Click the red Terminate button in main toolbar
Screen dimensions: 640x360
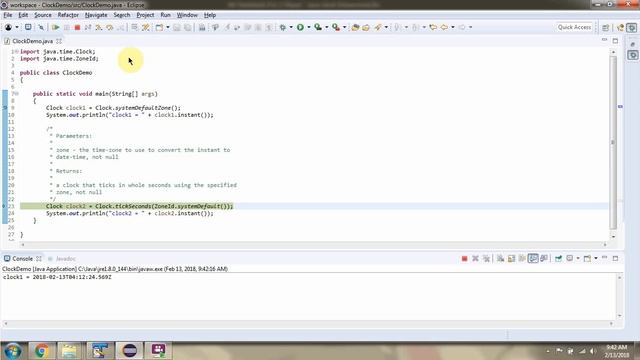pyautogui.click(x=77, y=27)
